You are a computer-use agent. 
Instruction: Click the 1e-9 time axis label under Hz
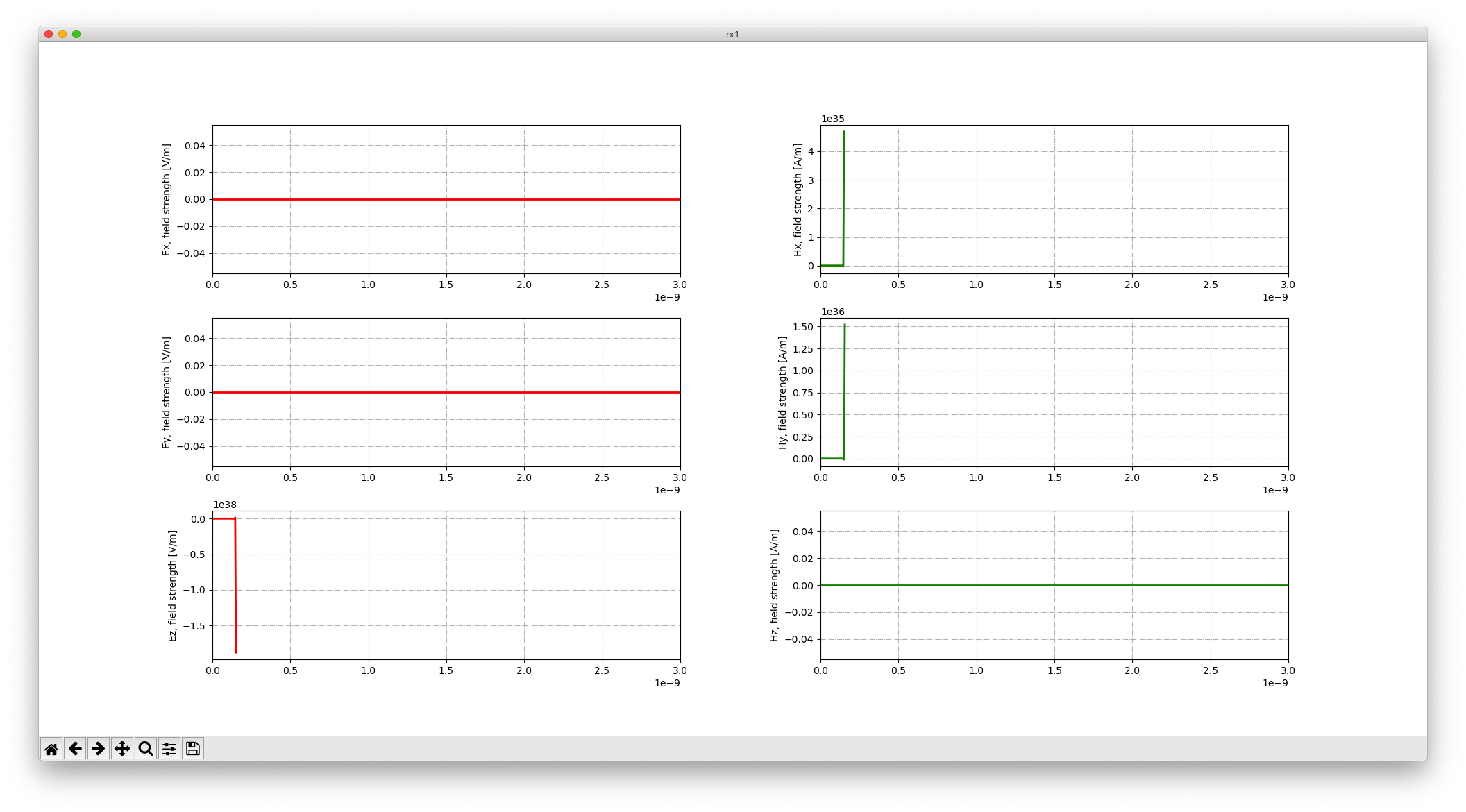1275,683
